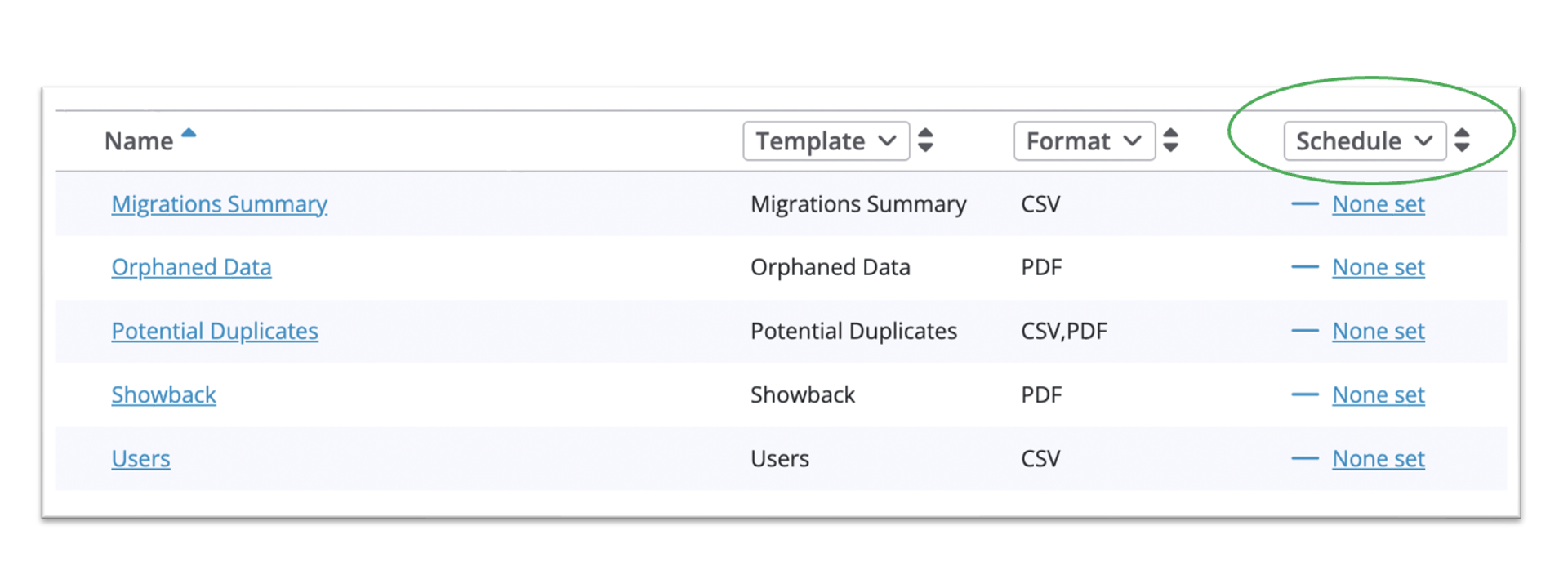Sort by the Template column arrows
Viewport: 1568px width, 575px height.
[925, 140]
